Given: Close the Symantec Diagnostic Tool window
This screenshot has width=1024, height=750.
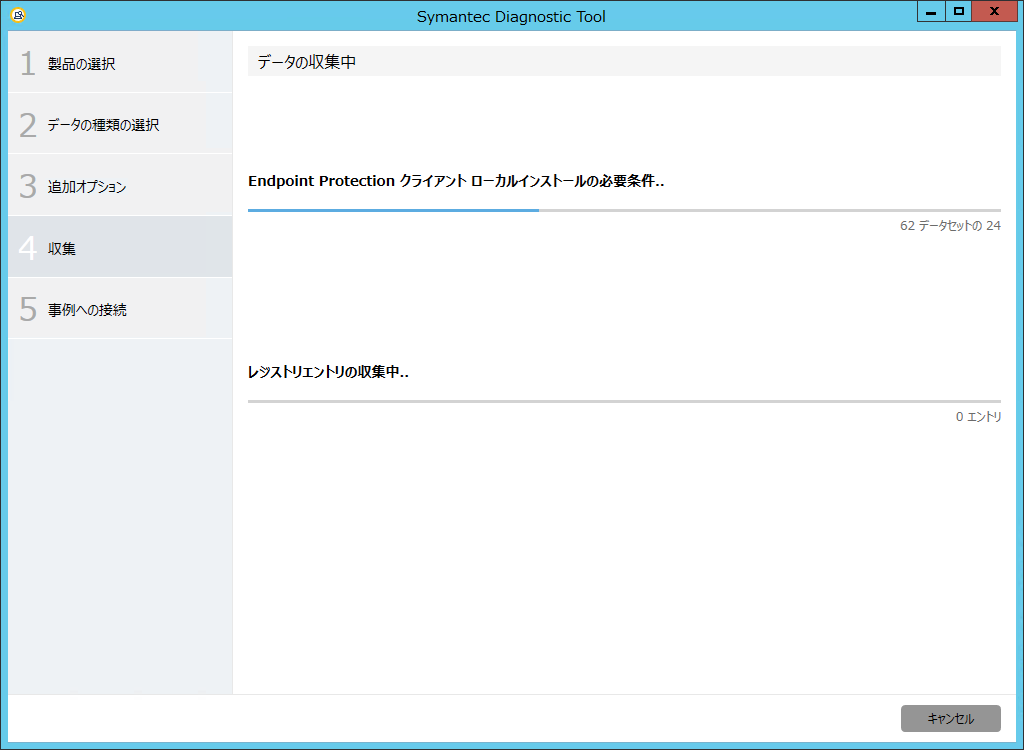Looking at the screenshot, I should 994,11.
